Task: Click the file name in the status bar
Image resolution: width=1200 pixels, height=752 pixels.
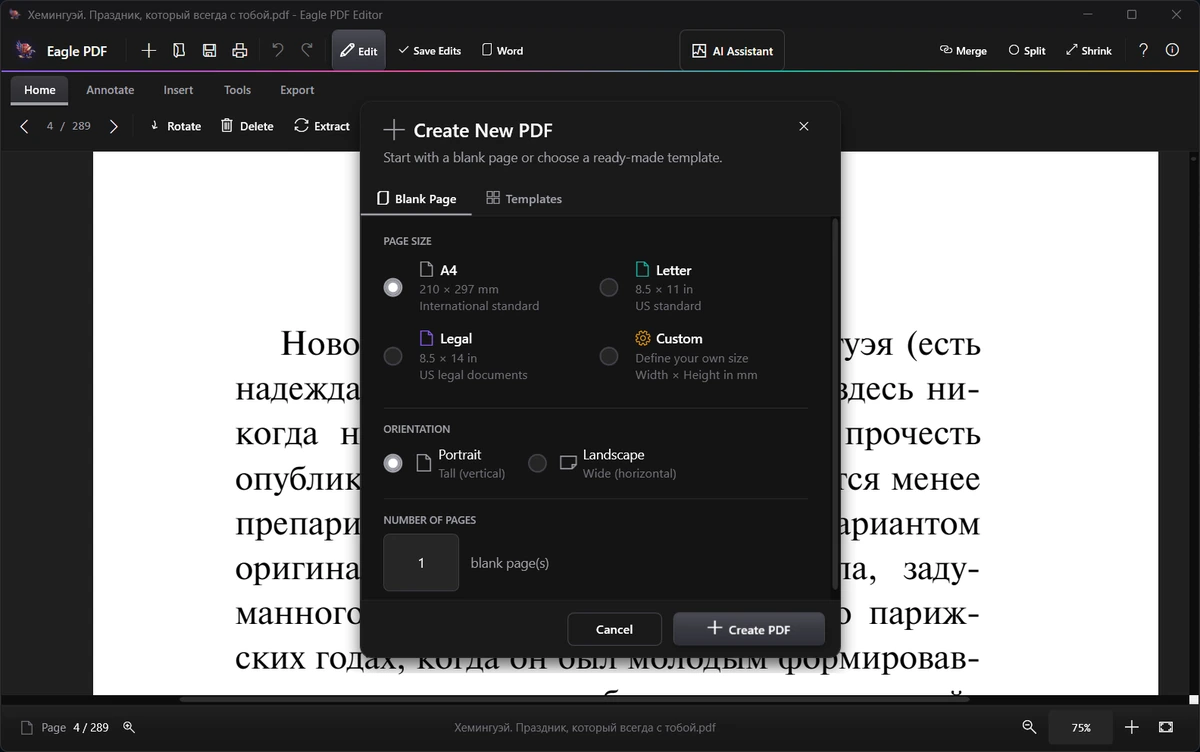Action: pyautogui.click(x=585, y=727)
